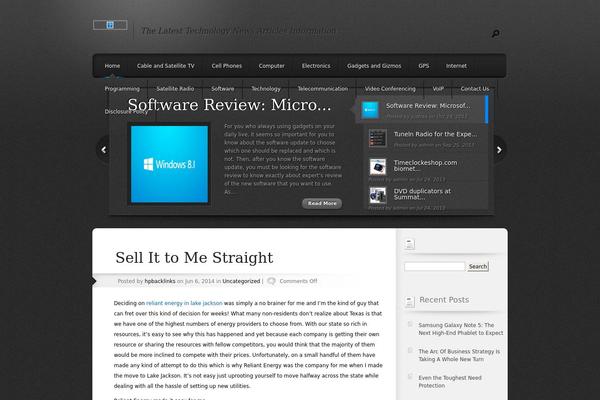Image resolution: width=600 pixels, height=400 pixels.
Task: Follow reliant energy in lake jackson link
Action: (x=184, y=303)
